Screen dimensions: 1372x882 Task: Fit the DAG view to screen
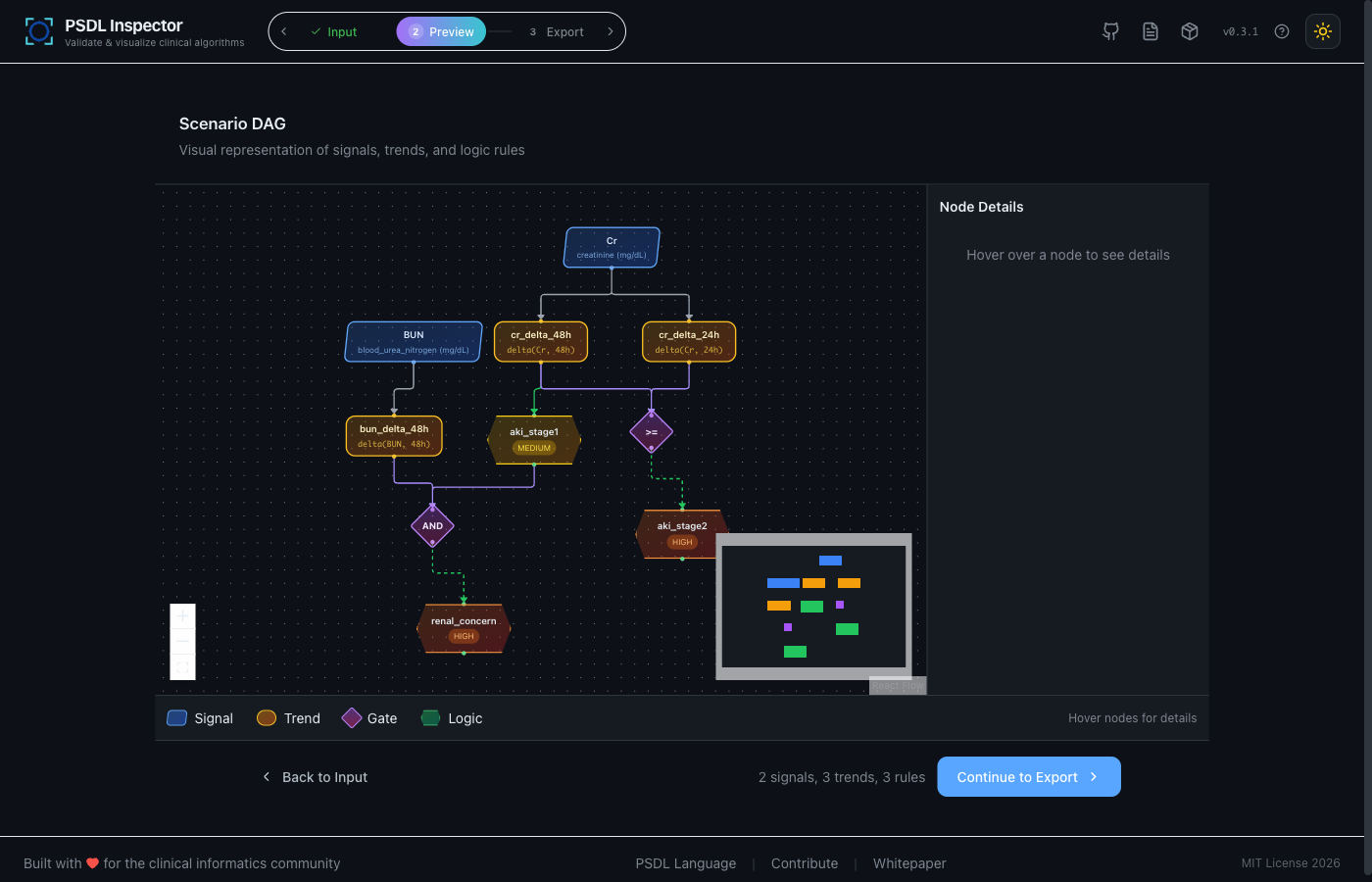183,666
